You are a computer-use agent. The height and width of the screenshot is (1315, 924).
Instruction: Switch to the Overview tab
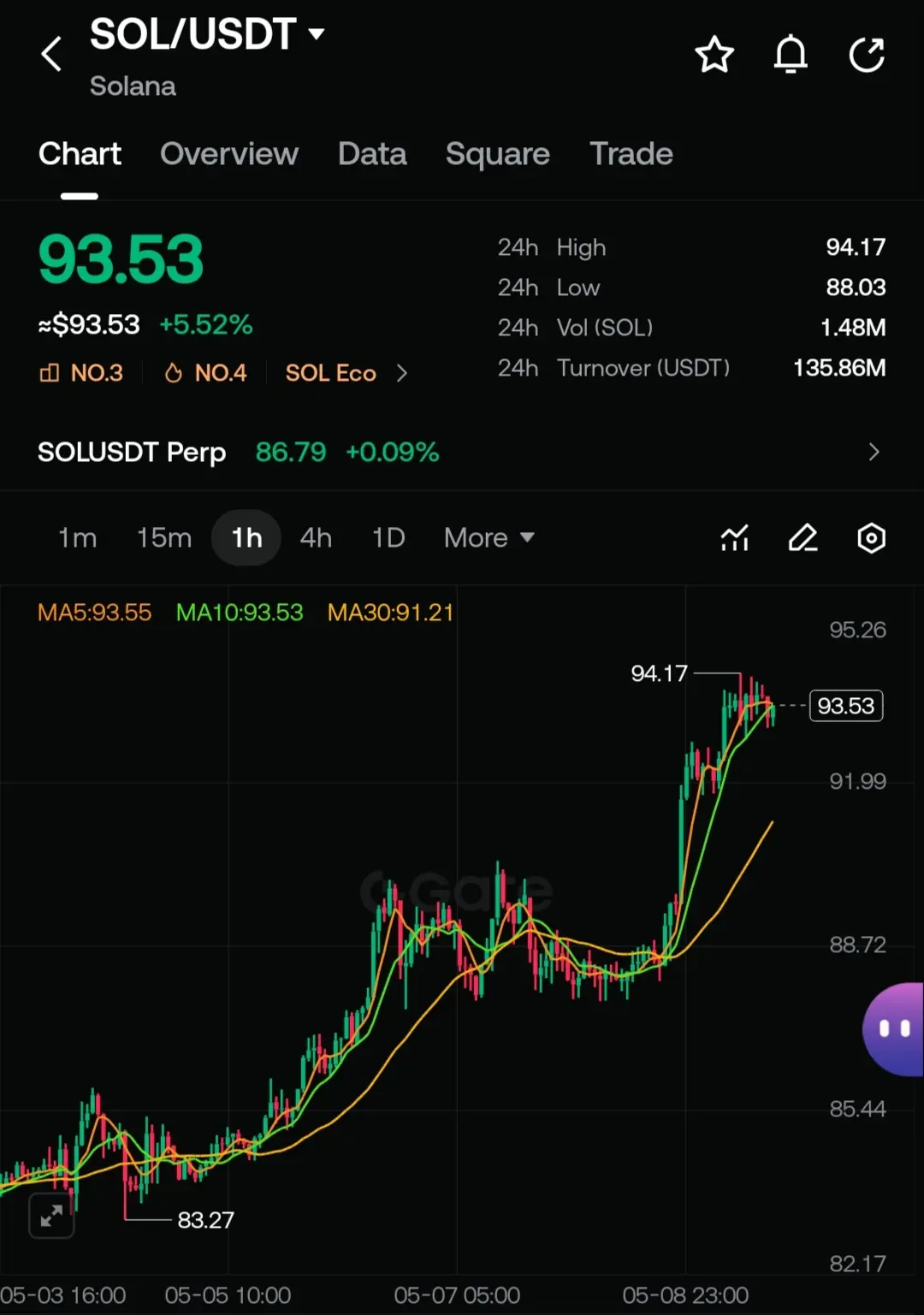229,154
